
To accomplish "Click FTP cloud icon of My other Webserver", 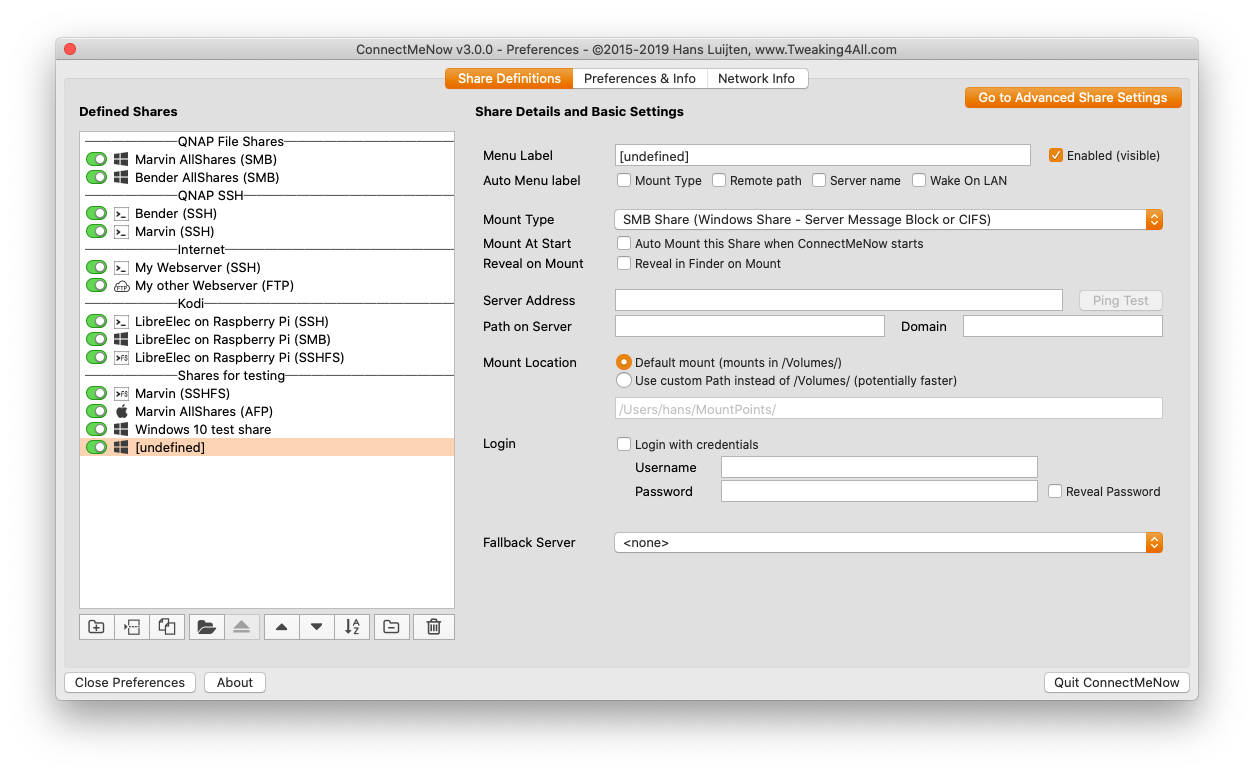I will (121, 285).
